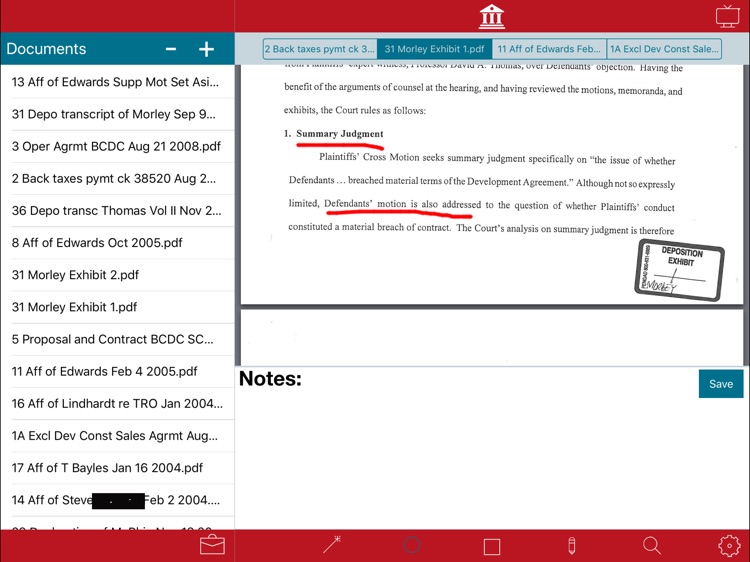The image size is (750, 562).
Task: Open the search magnifier tool
Action: 651,545
